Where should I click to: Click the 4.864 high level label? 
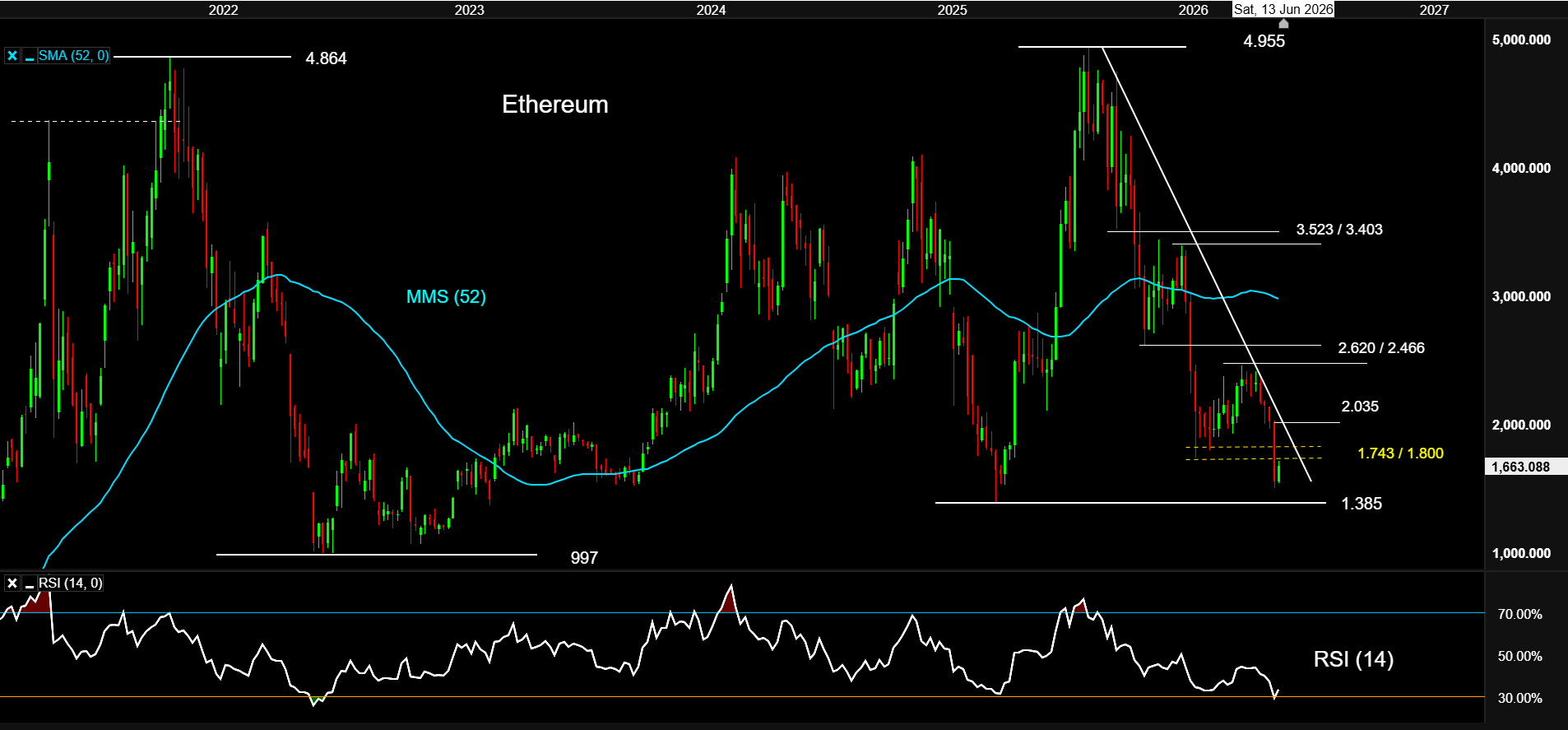tap(326, 58)
